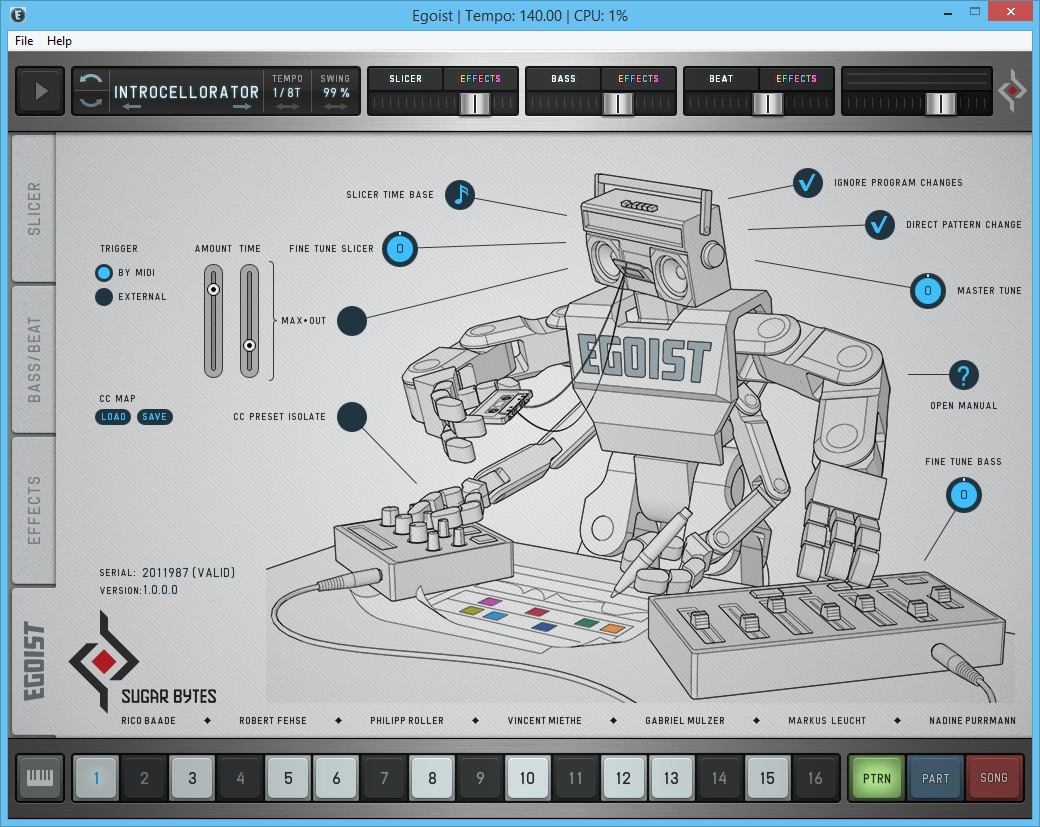The image size is (1040, 827).
Task: Click the Master Tune knob
Action: (927, 290)
